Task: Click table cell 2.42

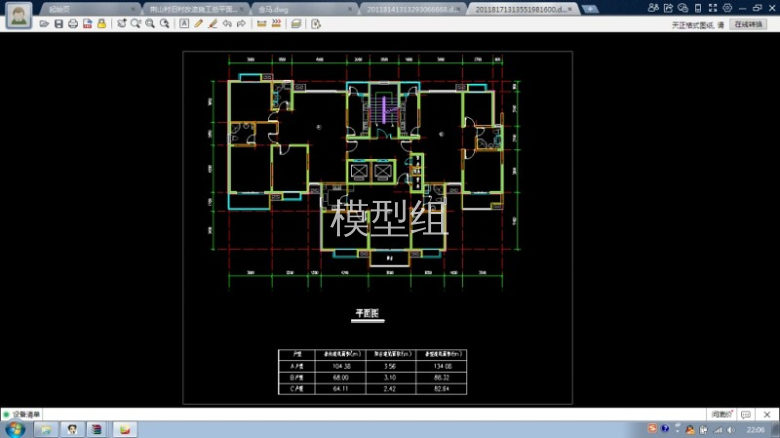Action: pos(390,389)
